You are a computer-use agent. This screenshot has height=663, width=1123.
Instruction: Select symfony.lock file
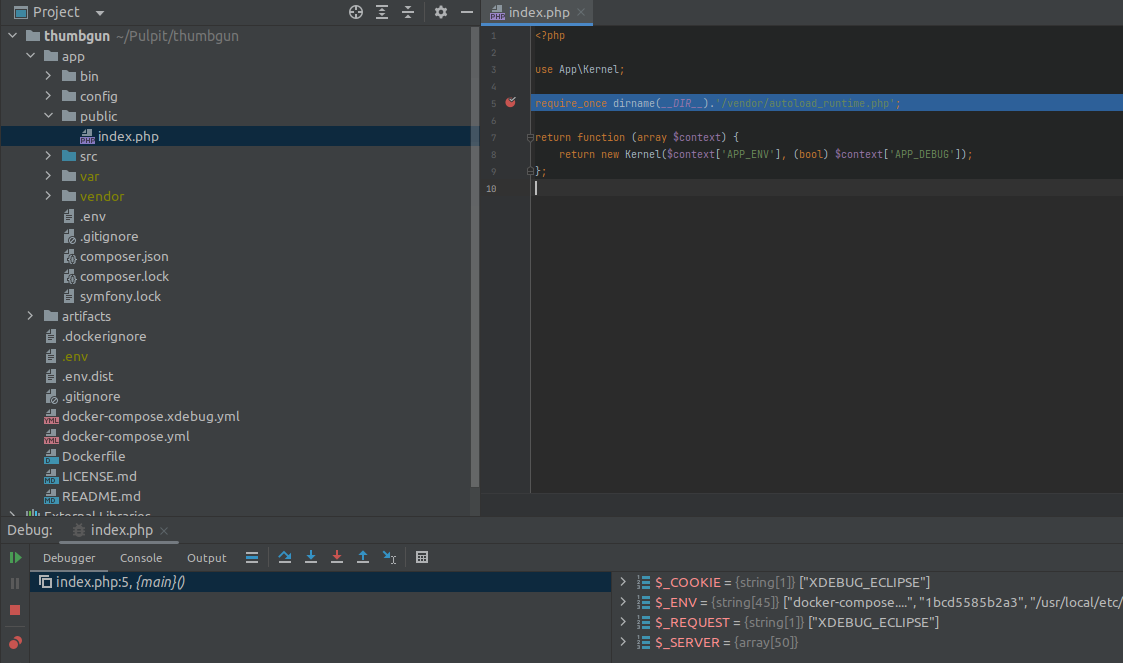point(120,296)
